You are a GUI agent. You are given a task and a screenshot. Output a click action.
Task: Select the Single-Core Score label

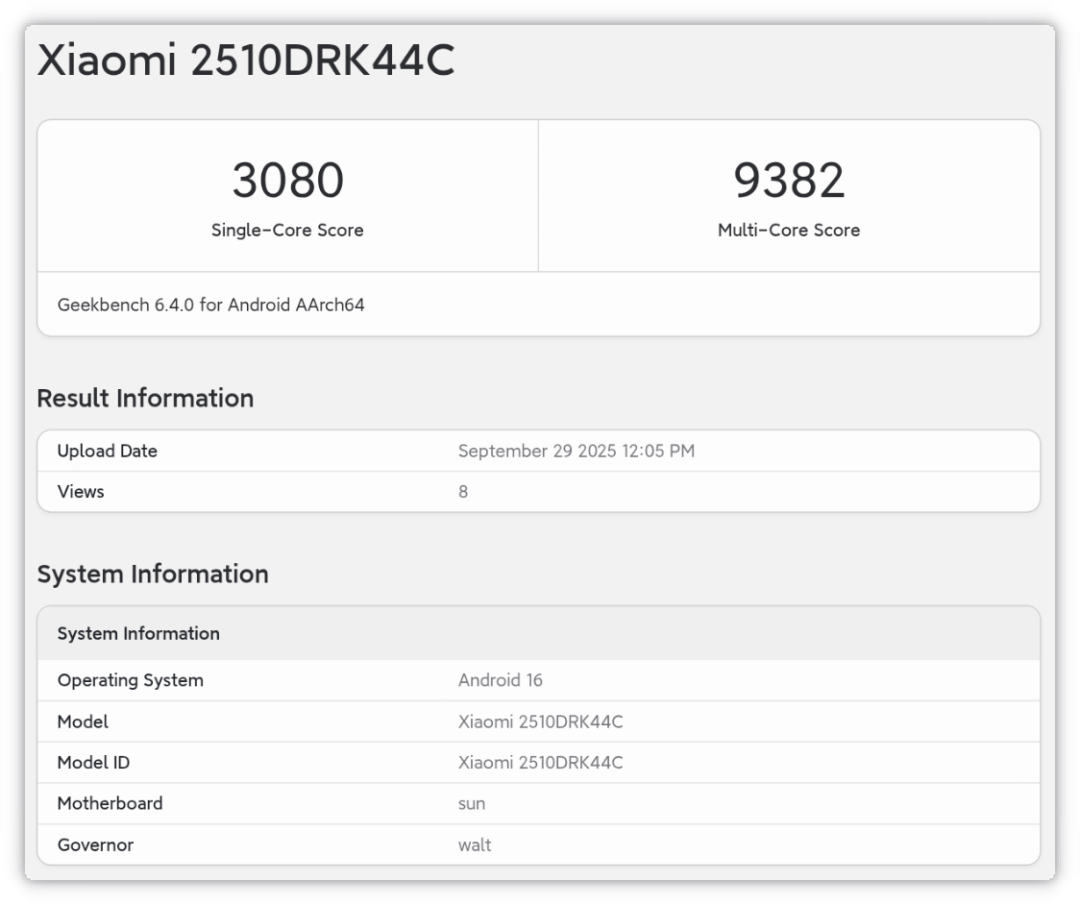(x=287, y=230)
